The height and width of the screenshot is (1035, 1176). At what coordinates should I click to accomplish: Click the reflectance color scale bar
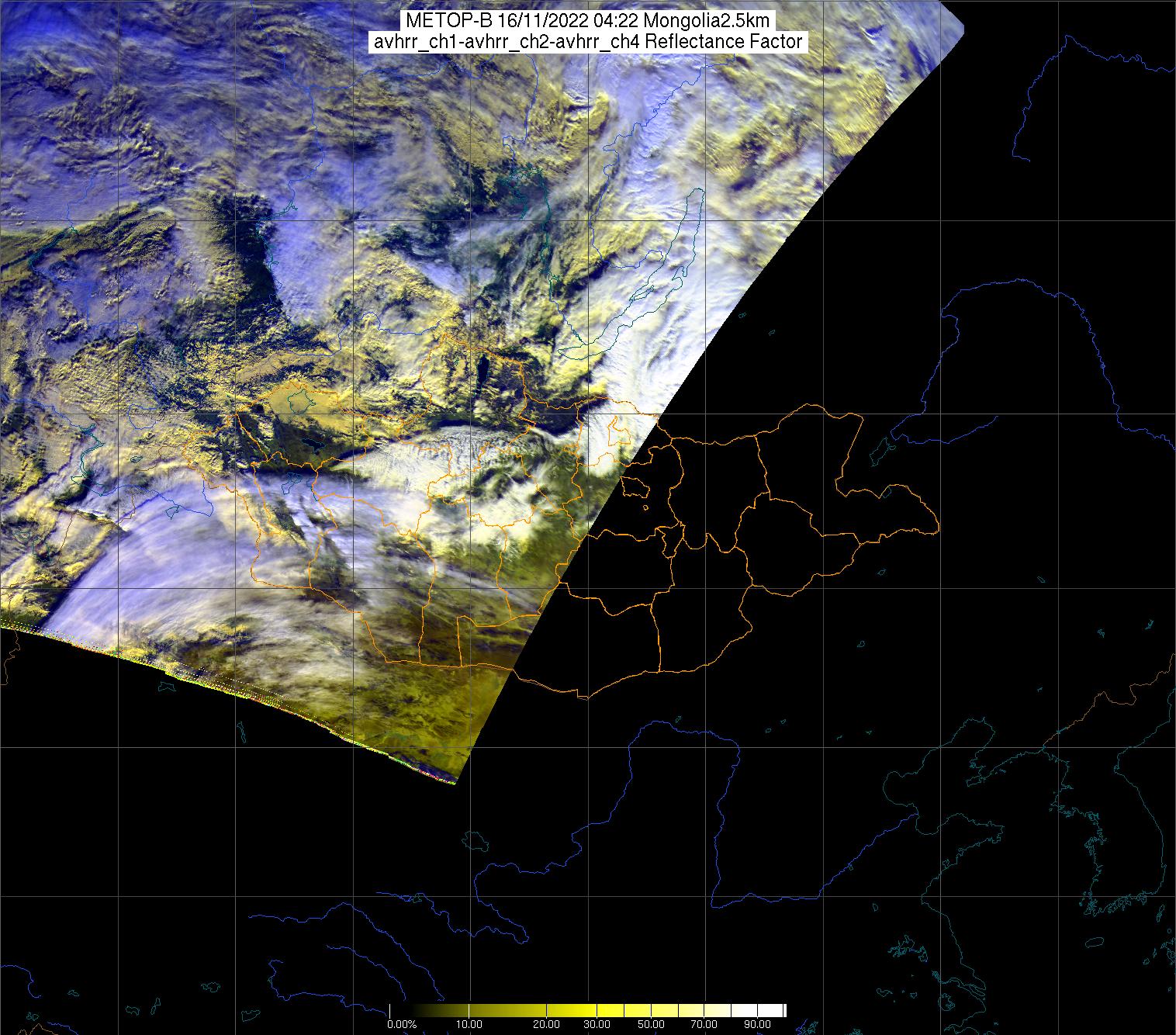coord(587,1009)
